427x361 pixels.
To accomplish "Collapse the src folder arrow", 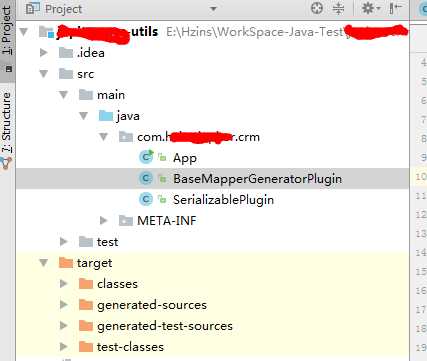I will coord(44,74).
